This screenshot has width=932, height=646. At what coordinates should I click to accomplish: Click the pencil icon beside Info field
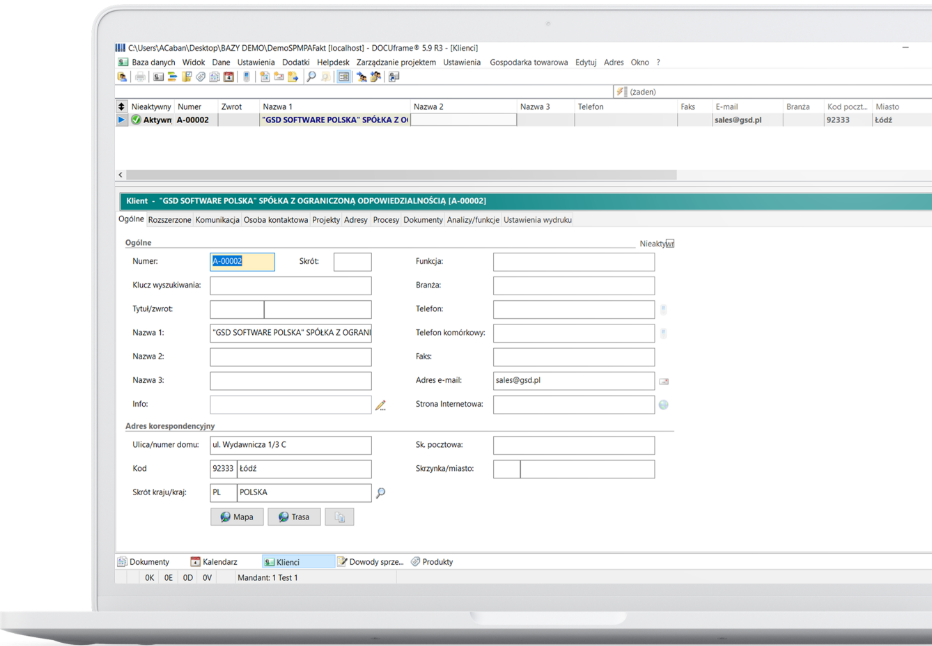pos(380,405)
